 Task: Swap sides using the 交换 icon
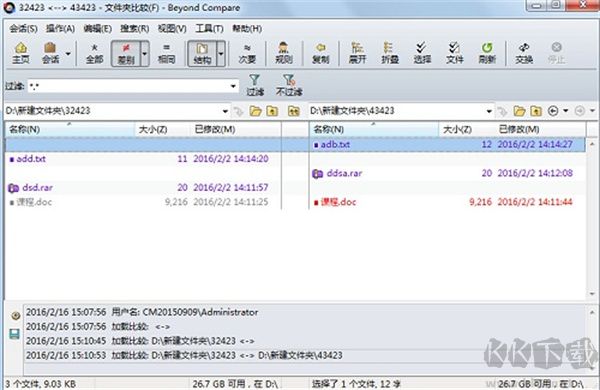[x=524, y=53]
